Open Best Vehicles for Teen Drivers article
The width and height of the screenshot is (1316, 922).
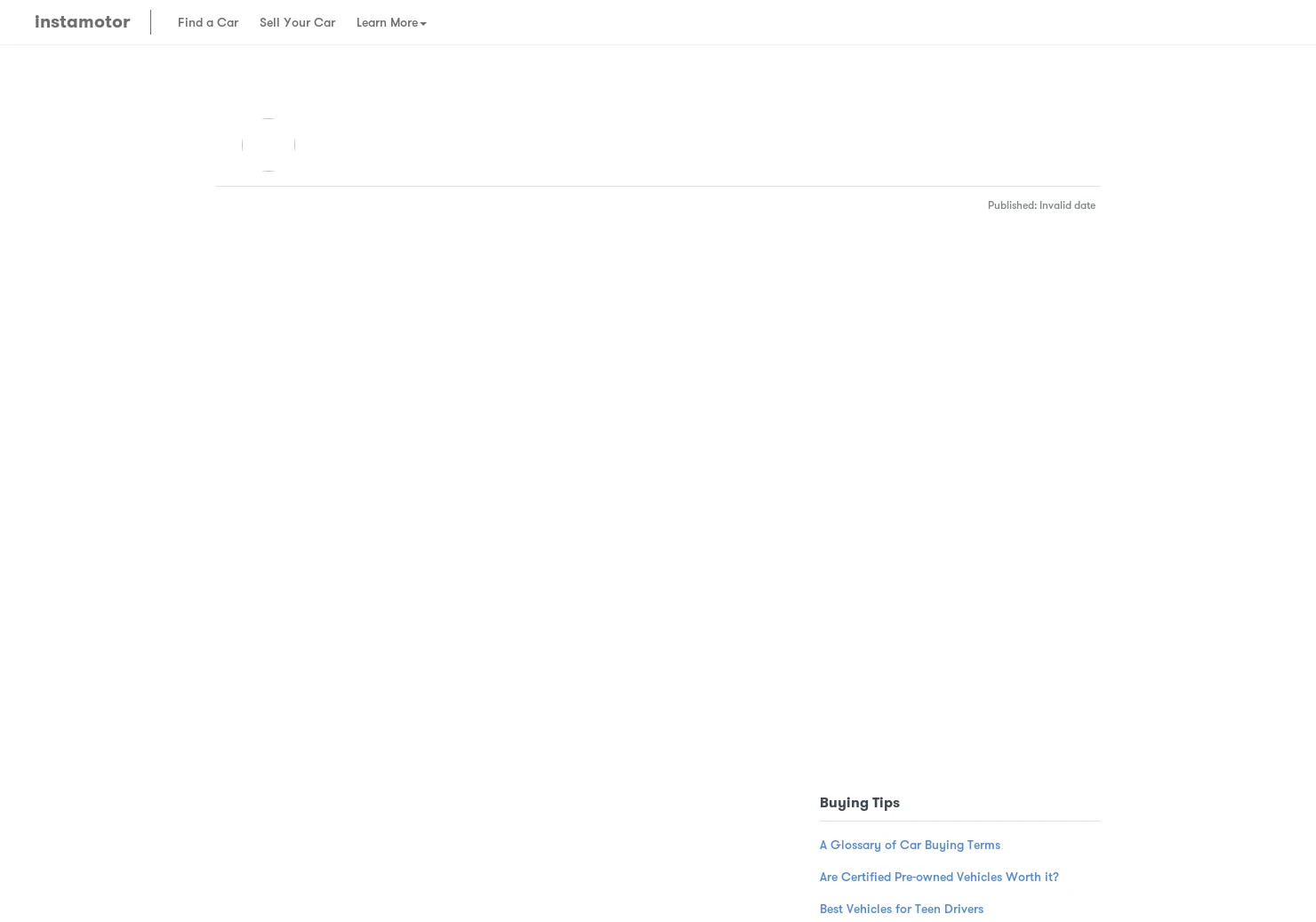901,909
